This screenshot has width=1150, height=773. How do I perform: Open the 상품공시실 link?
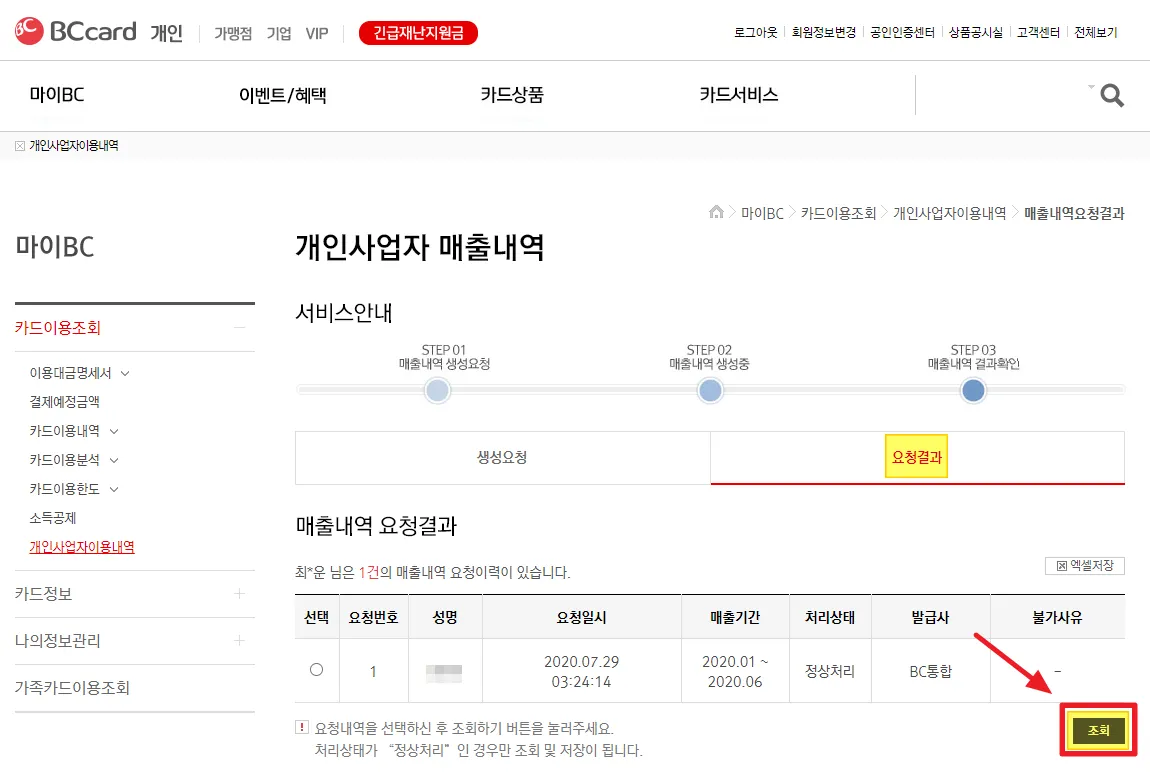tap(975, 32)
